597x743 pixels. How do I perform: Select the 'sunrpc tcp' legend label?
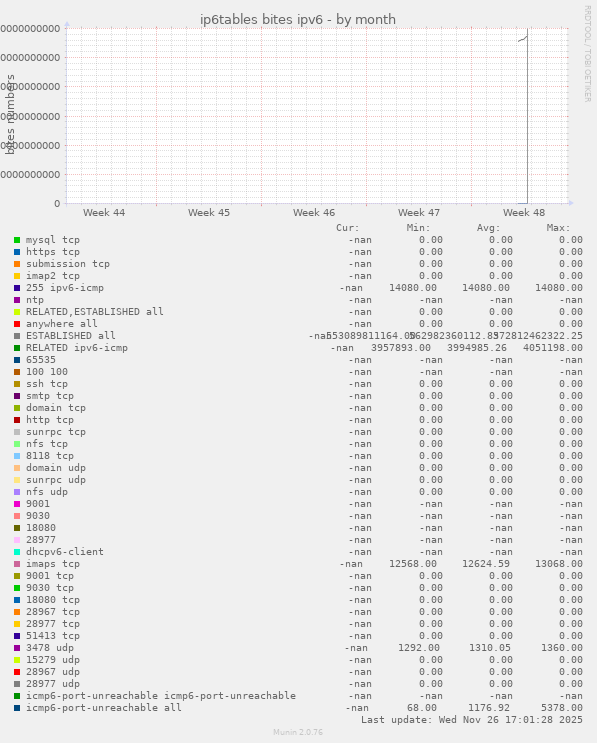click(56, 432)
